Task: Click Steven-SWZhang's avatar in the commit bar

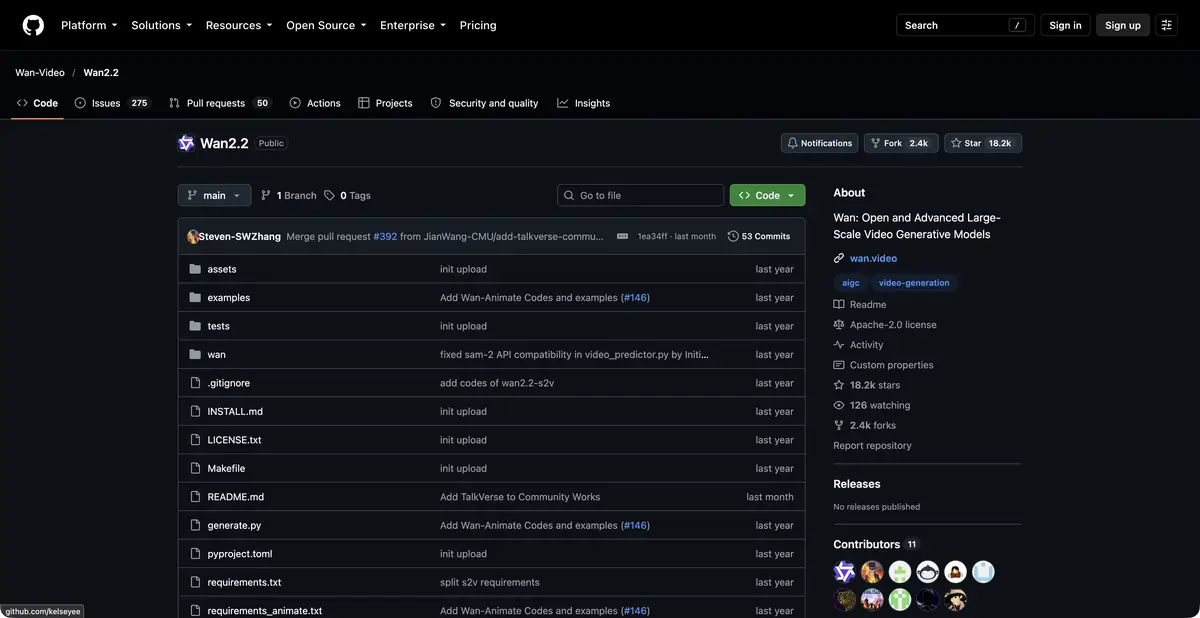Action: (193, 236)
